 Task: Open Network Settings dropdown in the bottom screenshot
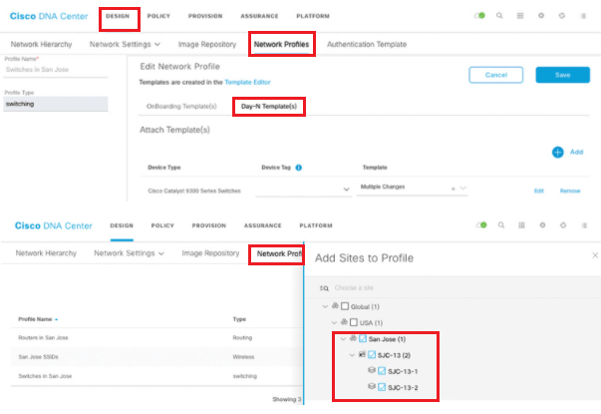coord(129,253)
